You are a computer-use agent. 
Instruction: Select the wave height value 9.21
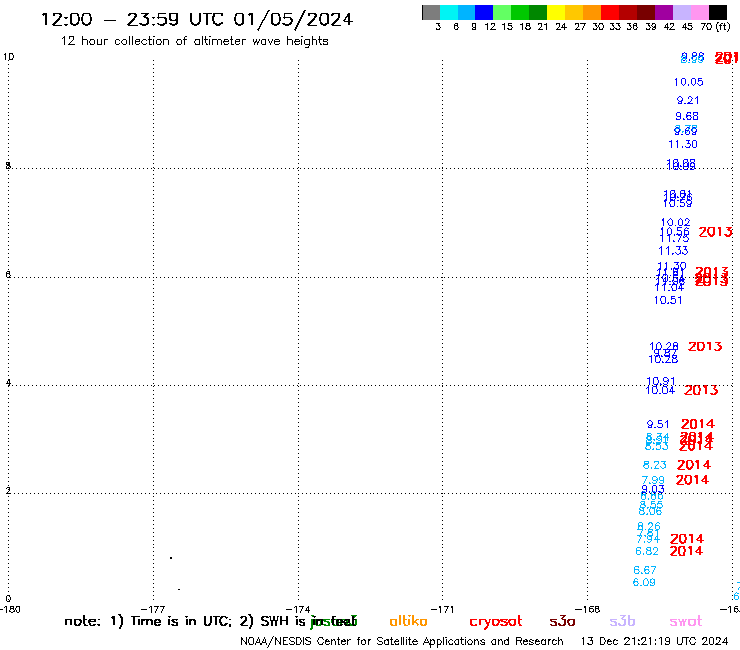[x=688, y=100]
